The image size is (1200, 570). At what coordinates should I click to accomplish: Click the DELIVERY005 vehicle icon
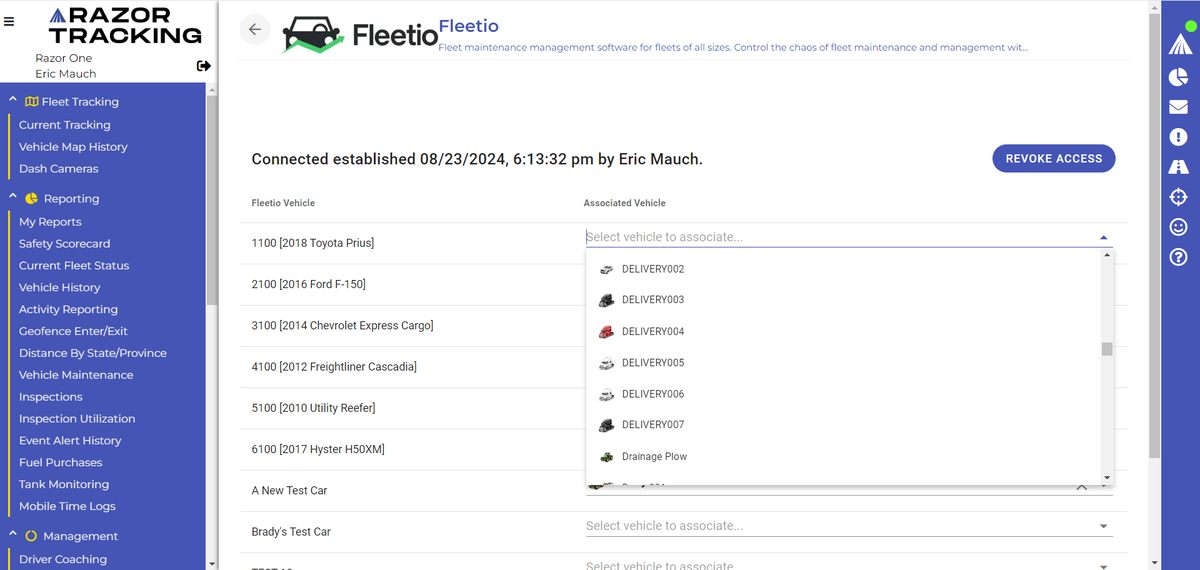[606, 363]
